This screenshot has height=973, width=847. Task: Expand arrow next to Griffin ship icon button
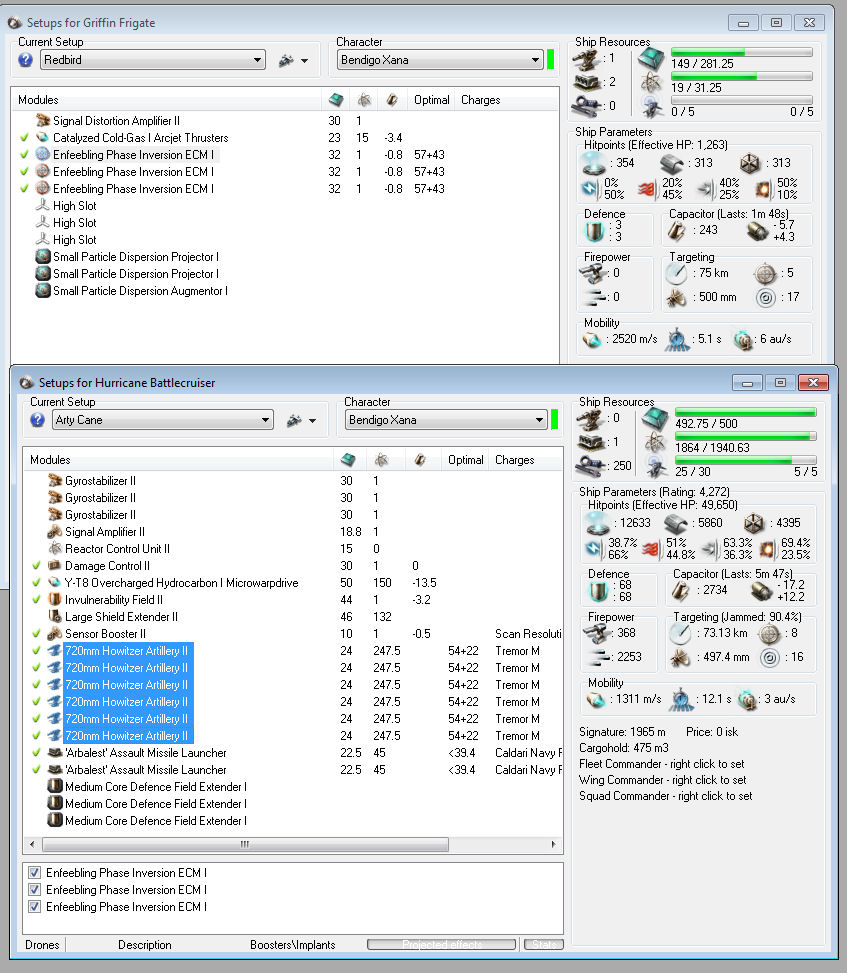point(305,61)
